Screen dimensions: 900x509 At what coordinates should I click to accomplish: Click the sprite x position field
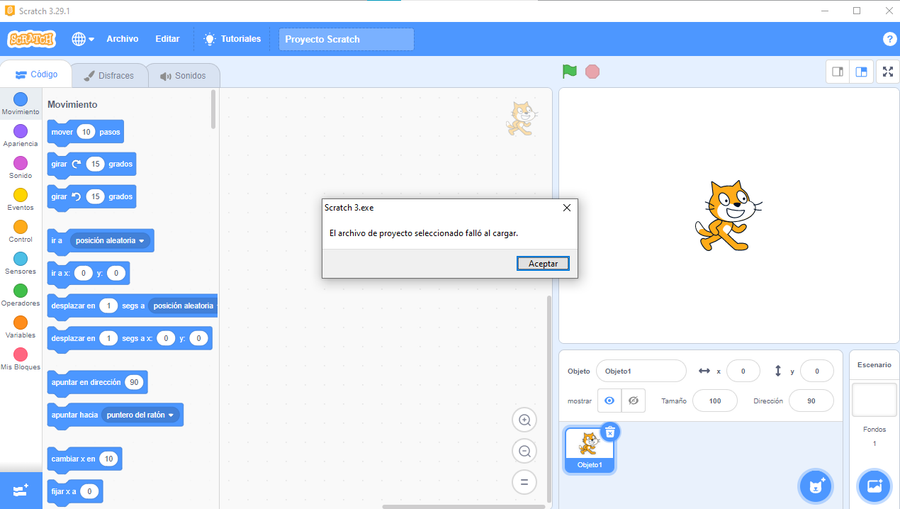[x=743, y=371]
